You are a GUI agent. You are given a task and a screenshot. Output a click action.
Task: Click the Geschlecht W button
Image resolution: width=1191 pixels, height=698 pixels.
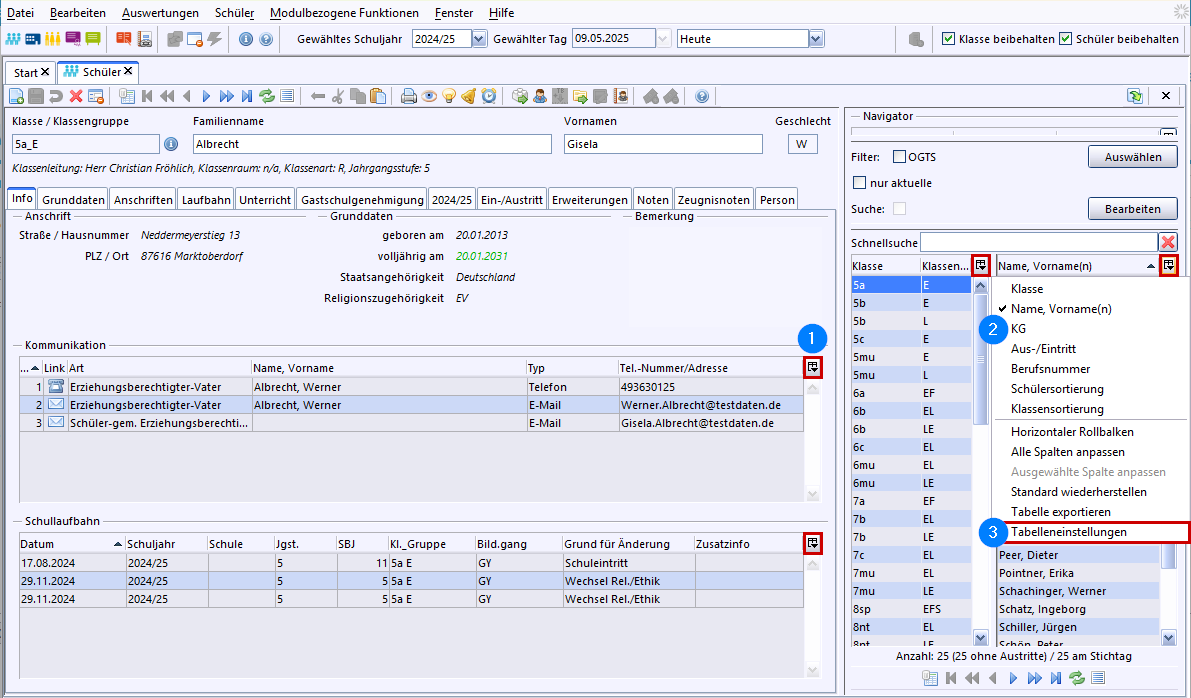(x=802, y=144)
